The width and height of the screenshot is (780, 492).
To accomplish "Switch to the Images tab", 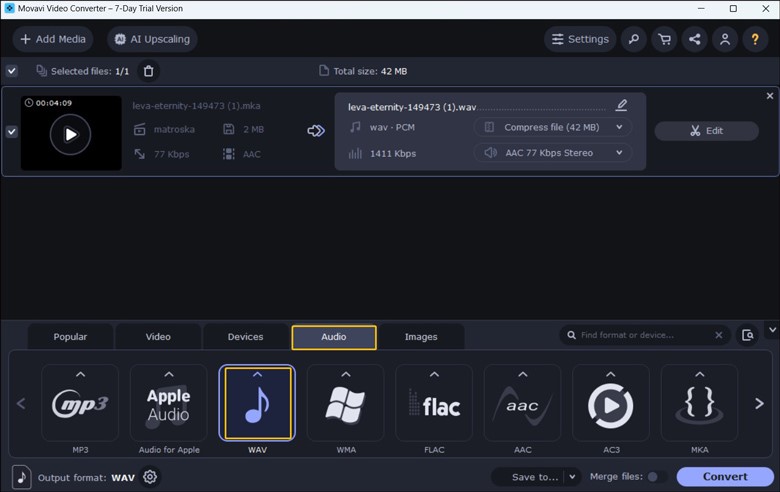I will pos(421,337).
